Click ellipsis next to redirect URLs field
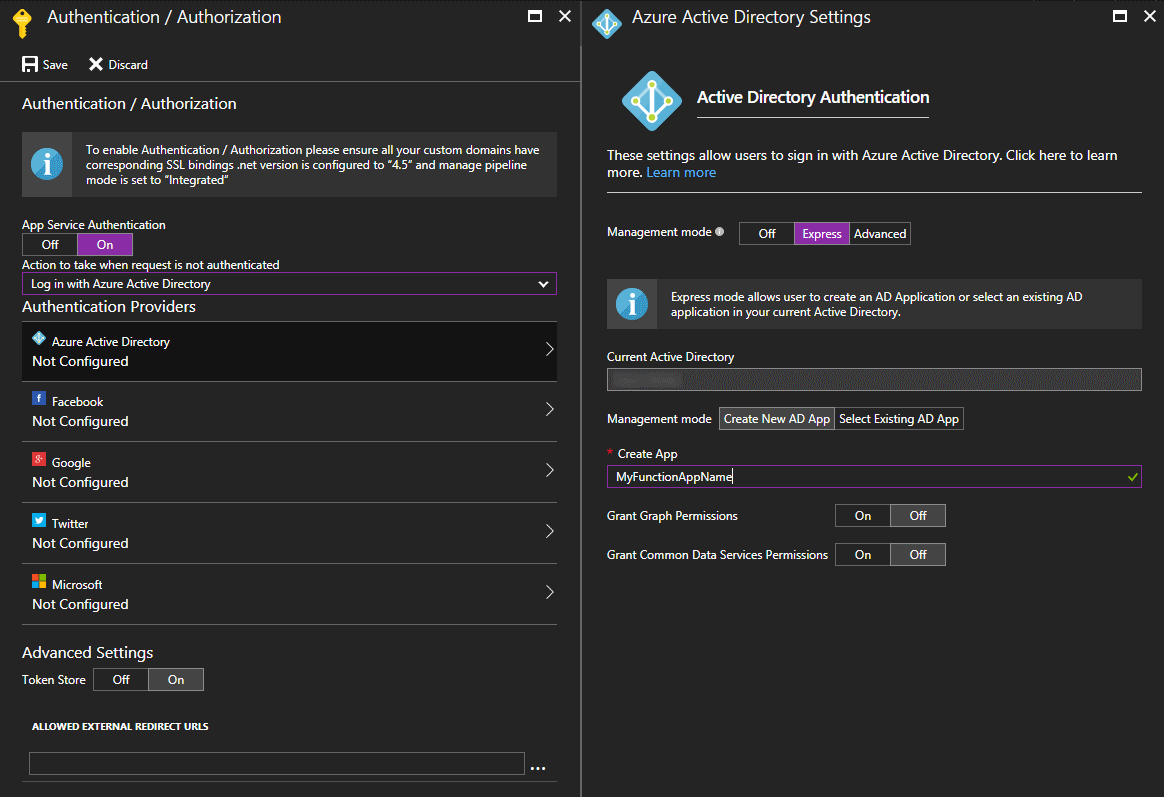1164x797 pixels. pyautogui.click(x=538, y=768)
